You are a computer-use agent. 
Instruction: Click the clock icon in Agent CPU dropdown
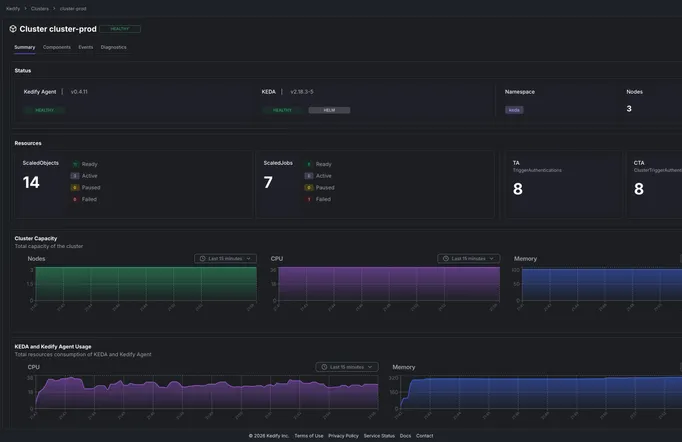[324, 367]
